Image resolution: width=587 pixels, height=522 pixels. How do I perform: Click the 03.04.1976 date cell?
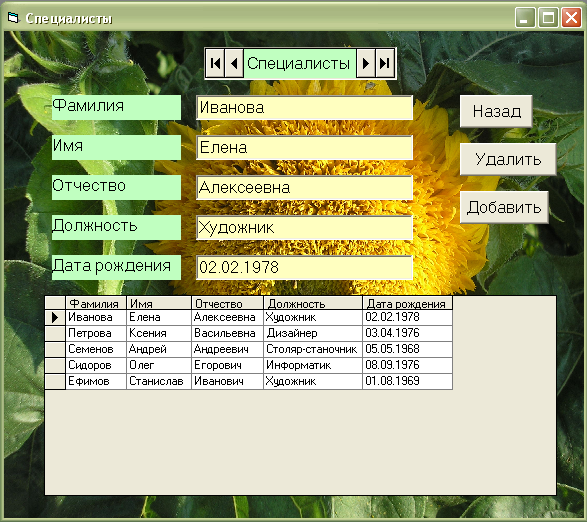point(408,333)
